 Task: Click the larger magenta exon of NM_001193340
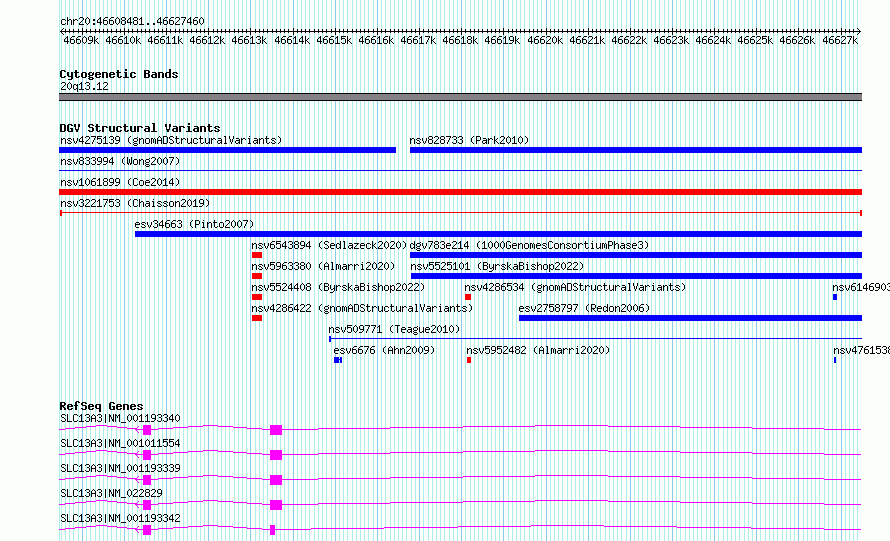(276, 430)
